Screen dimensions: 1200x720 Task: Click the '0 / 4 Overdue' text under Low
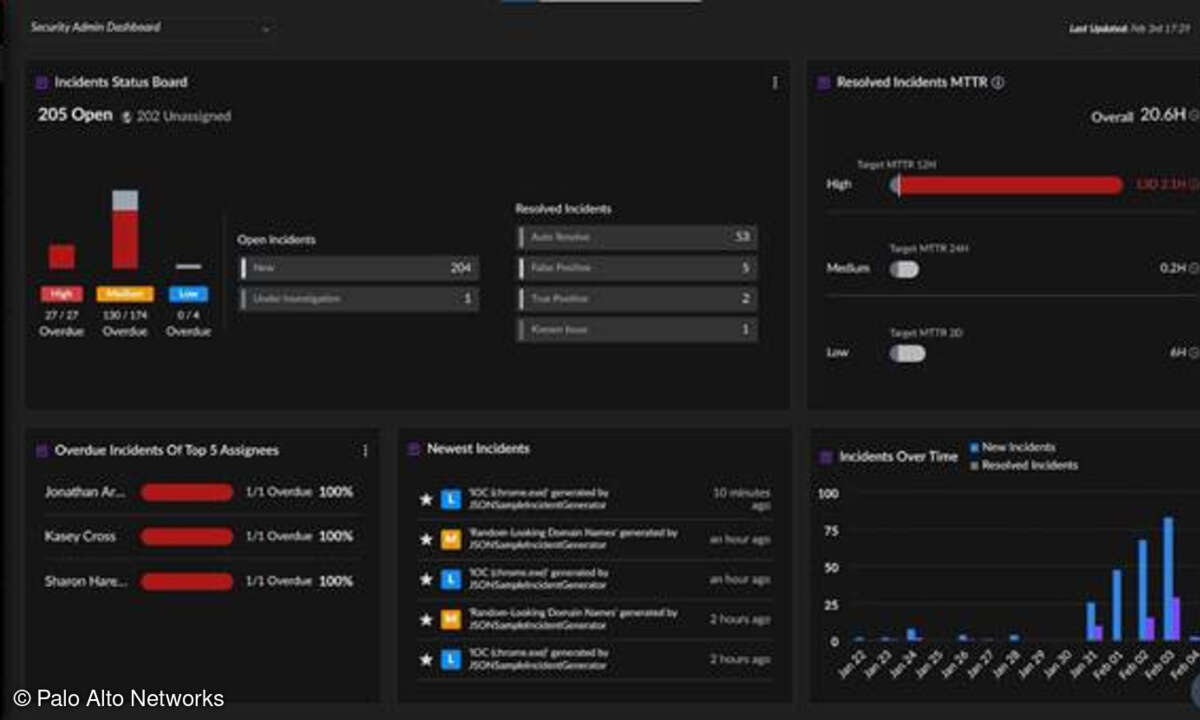click(x=188, y=324)
